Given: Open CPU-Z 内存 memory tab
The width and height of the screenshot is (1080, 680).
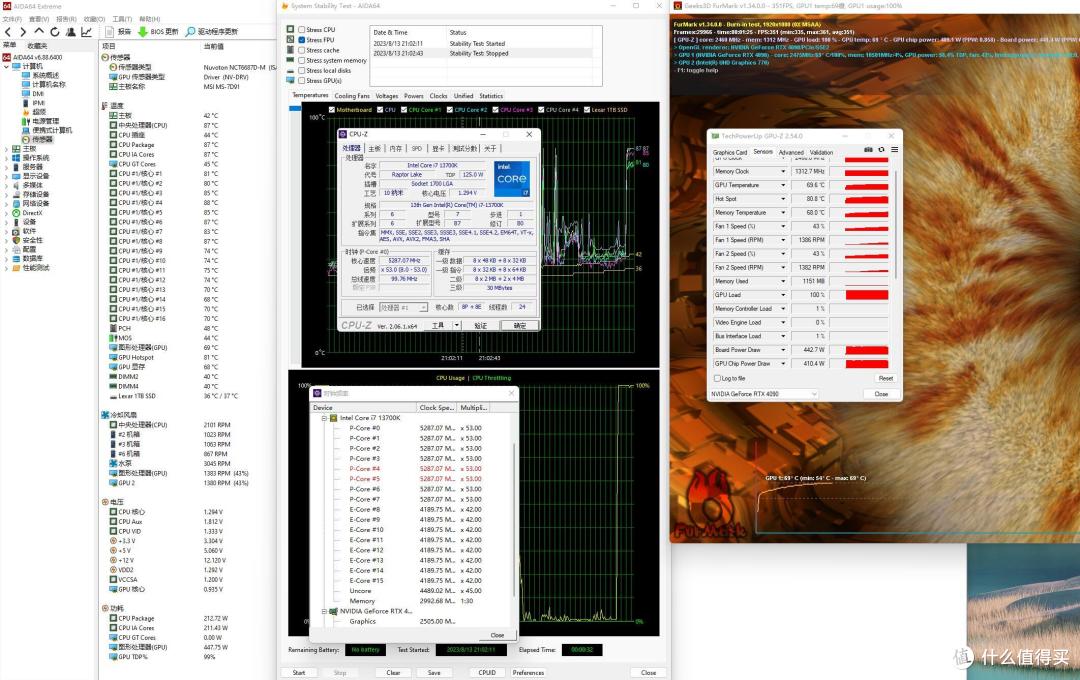Looking at the screenshot, I should pos(395,148).
